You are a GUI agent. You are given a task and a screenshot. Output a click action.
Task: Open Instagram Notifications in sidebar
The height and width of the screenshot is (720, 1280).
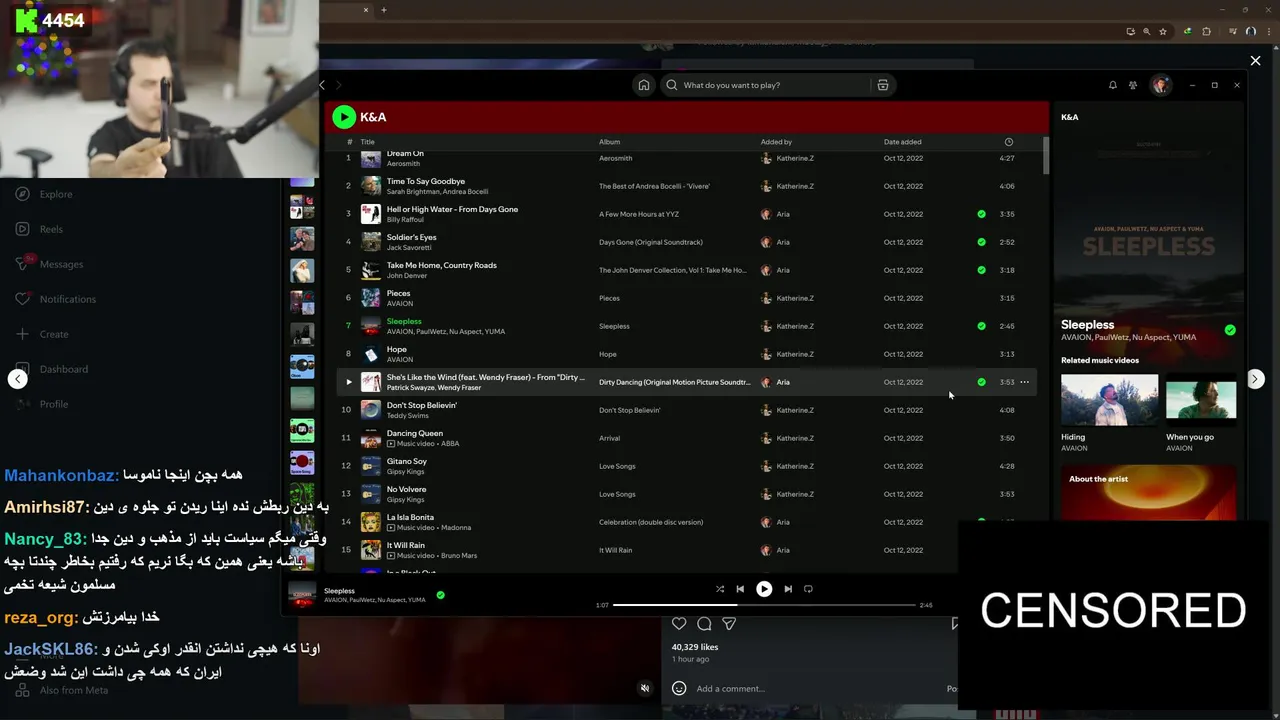click(x=56, y=299)
